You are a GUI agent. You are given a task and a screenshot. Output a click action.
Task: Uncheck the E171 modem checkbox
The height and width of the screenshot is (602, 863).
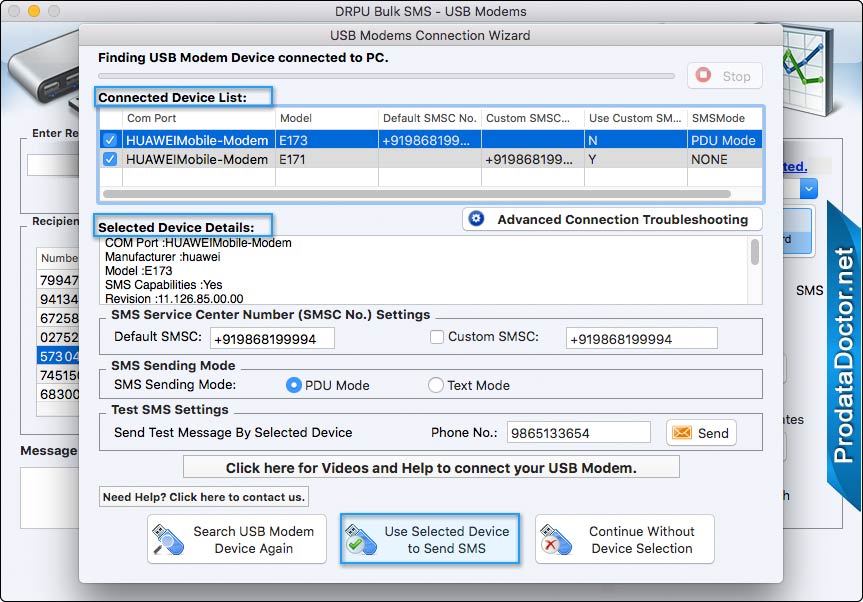[110, 159]
